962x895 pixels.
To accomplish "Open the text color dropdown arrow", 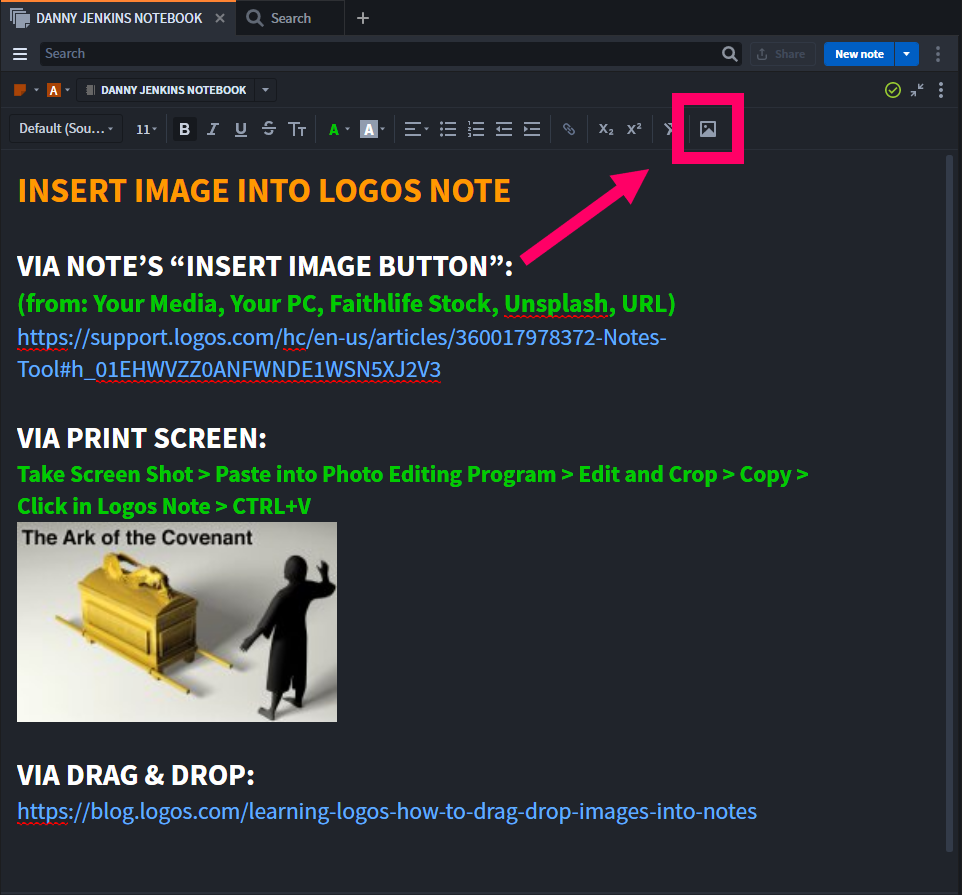I will coord(347,129).
